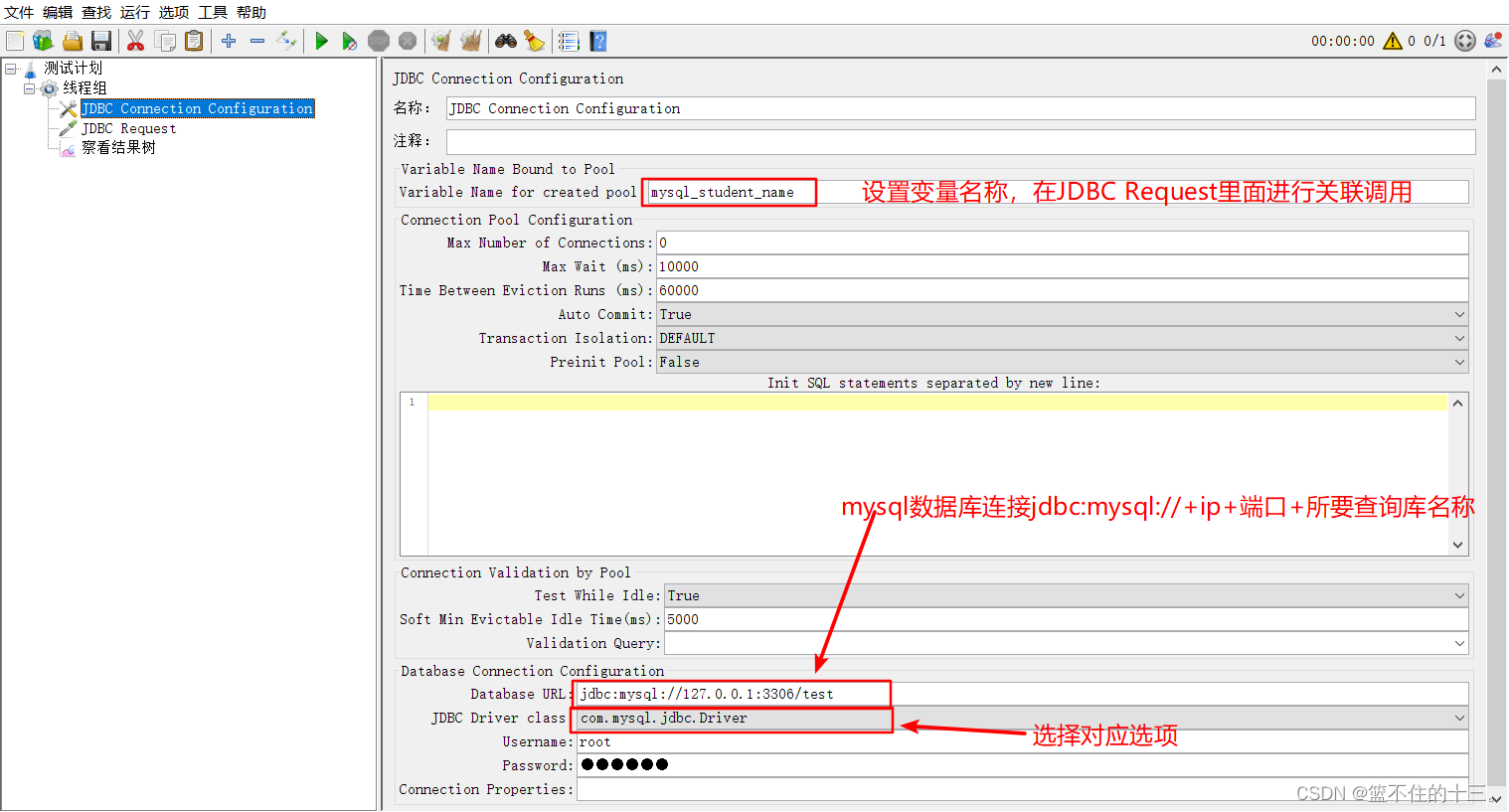The height and width of the screenshot is (812, 1509).
Task: Click the Toggle enable/disable icon
Action: click(x=286, y=41)
